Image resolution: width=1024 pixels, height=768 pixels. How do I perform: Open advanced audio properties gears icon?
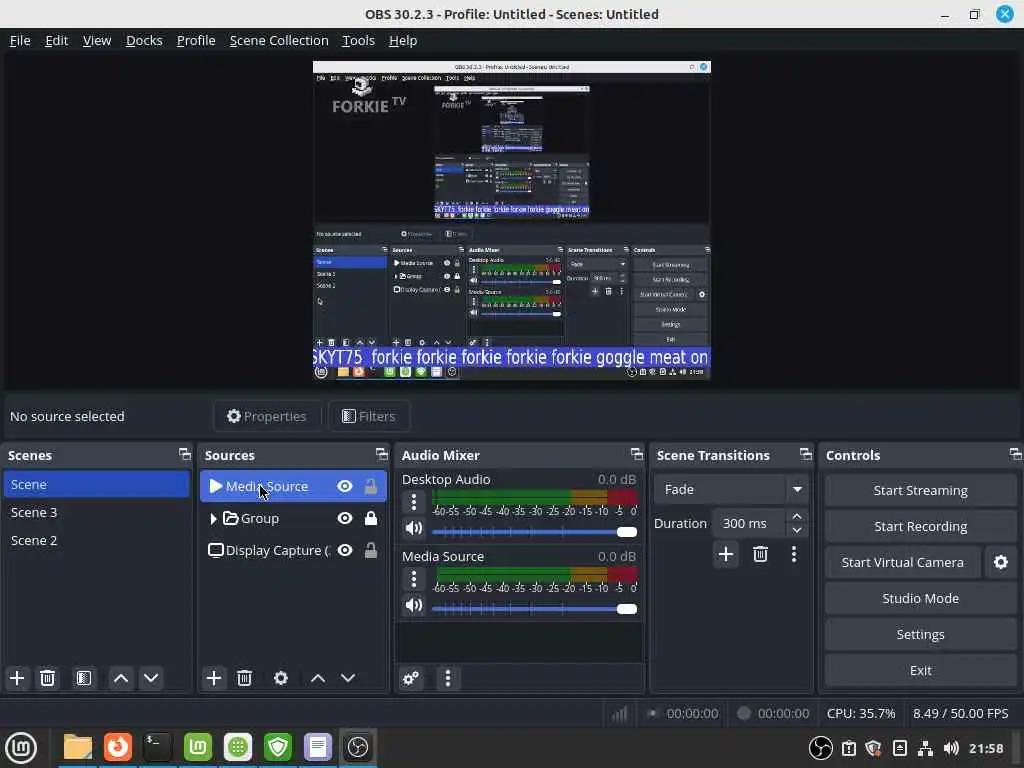(x=411, y=678)
